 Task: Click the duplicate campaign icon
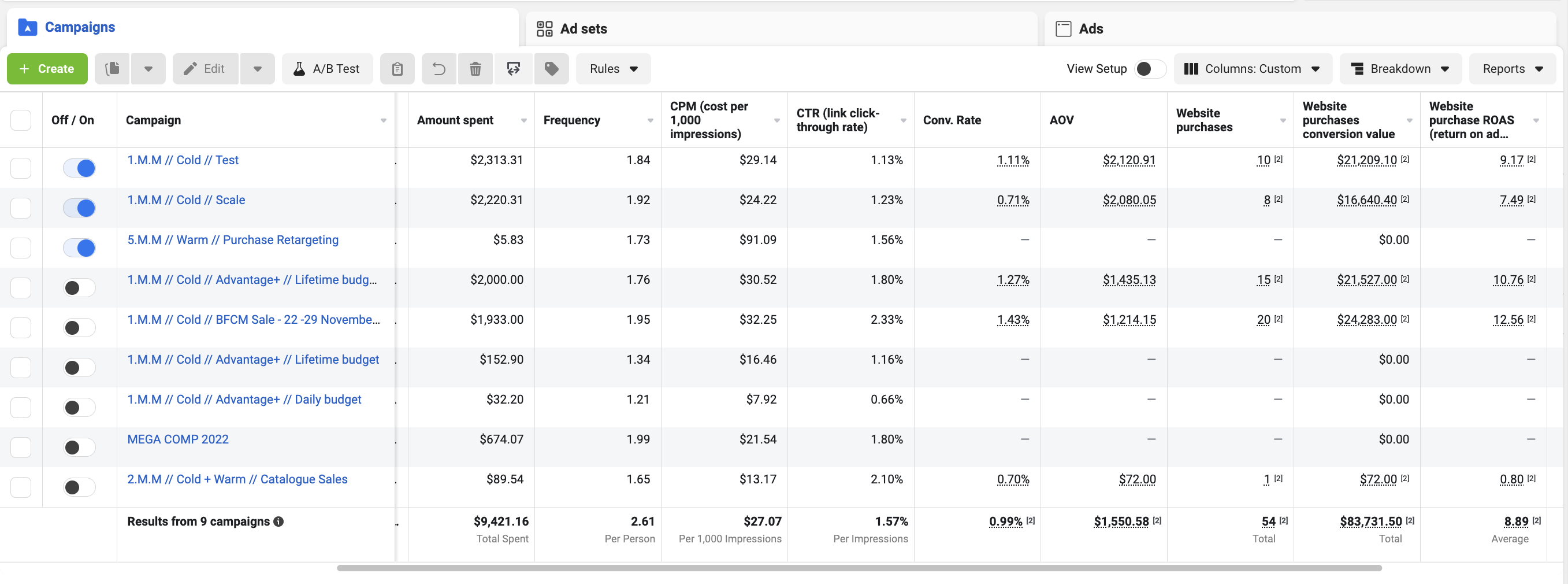pos(113,69)
